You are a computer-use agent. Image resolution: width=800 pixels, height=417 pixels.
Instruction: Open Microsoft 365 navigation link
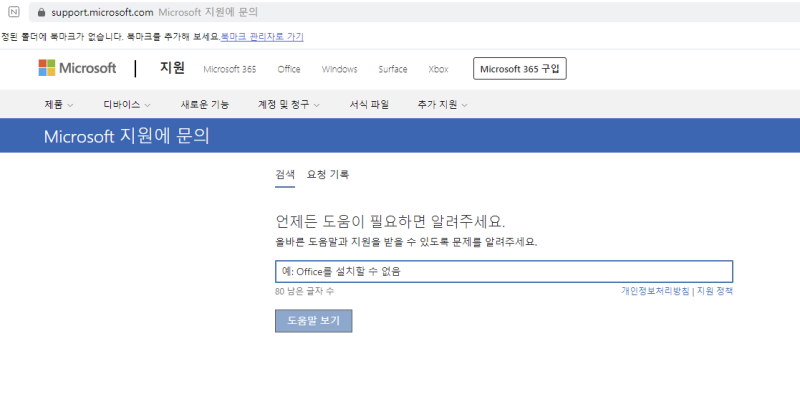click(x=230, y=69)
